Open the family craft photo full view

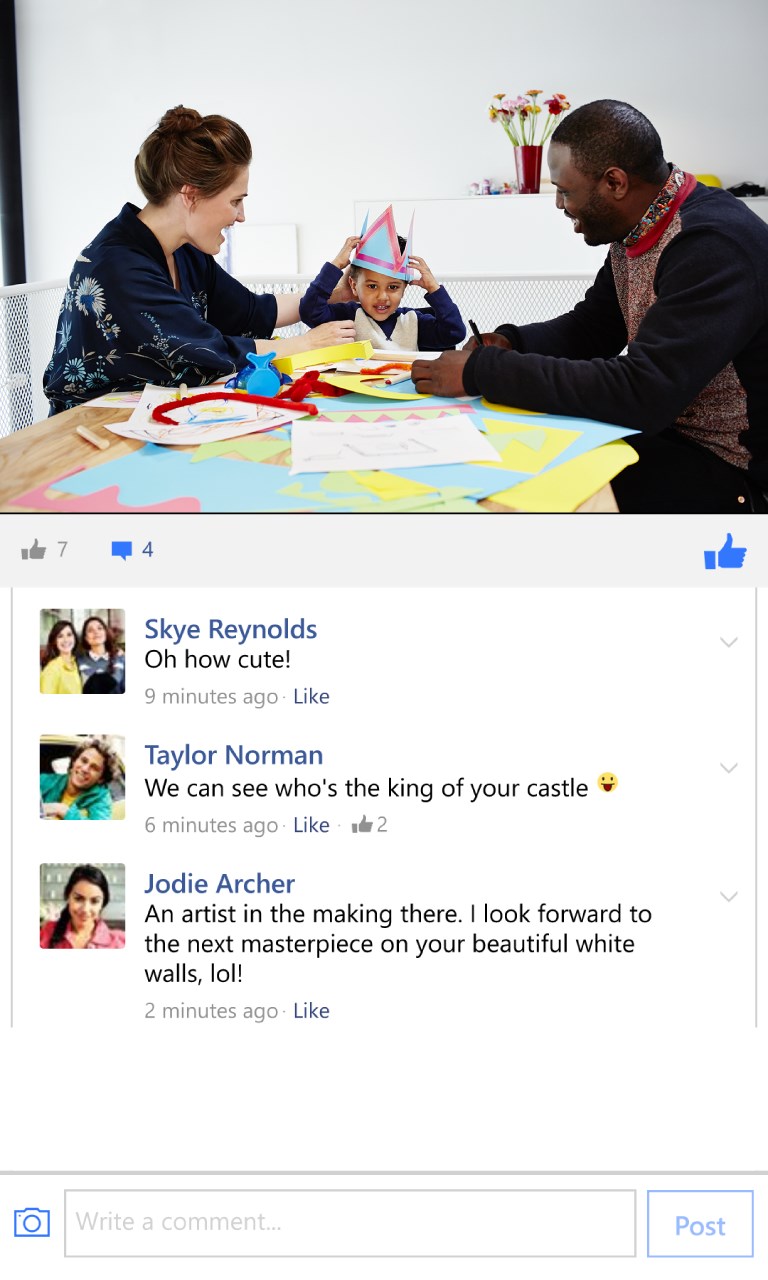click(x=384, y=256)
